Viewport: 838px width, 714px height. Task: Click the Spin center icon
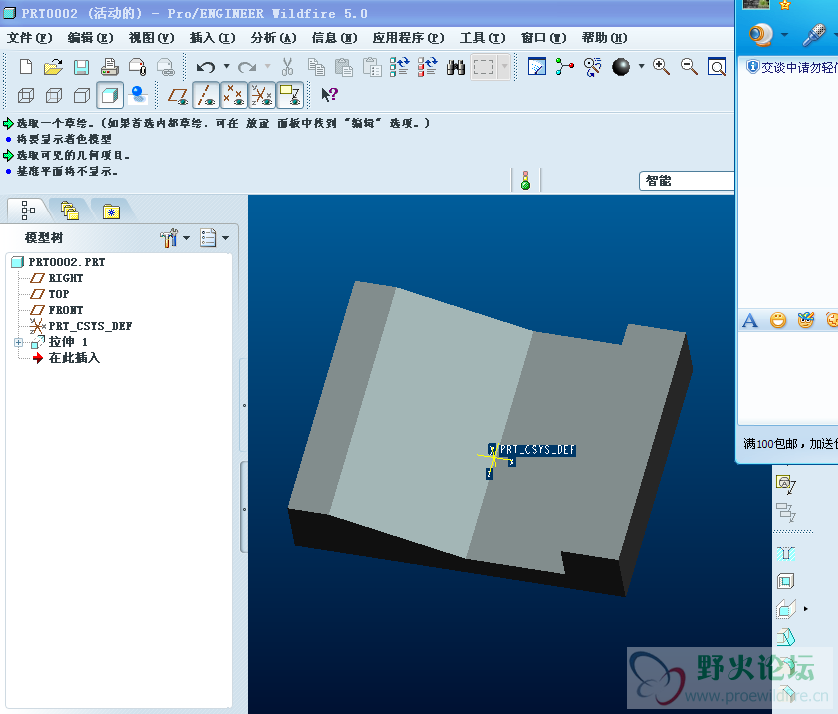[564, 67]
